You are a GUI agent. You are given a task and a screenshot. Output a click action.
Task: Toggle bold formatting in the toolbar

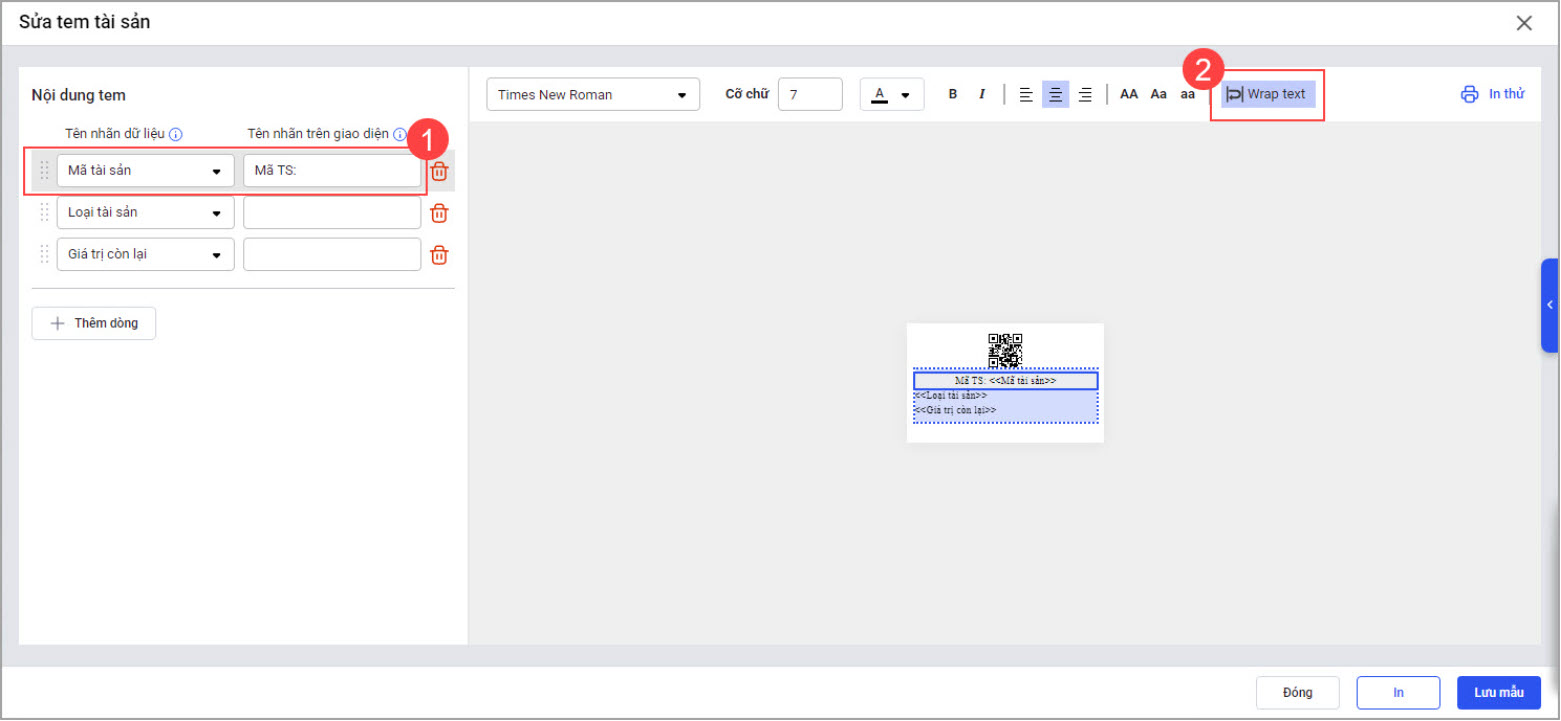pyautogui.click(x=952, y=95)
